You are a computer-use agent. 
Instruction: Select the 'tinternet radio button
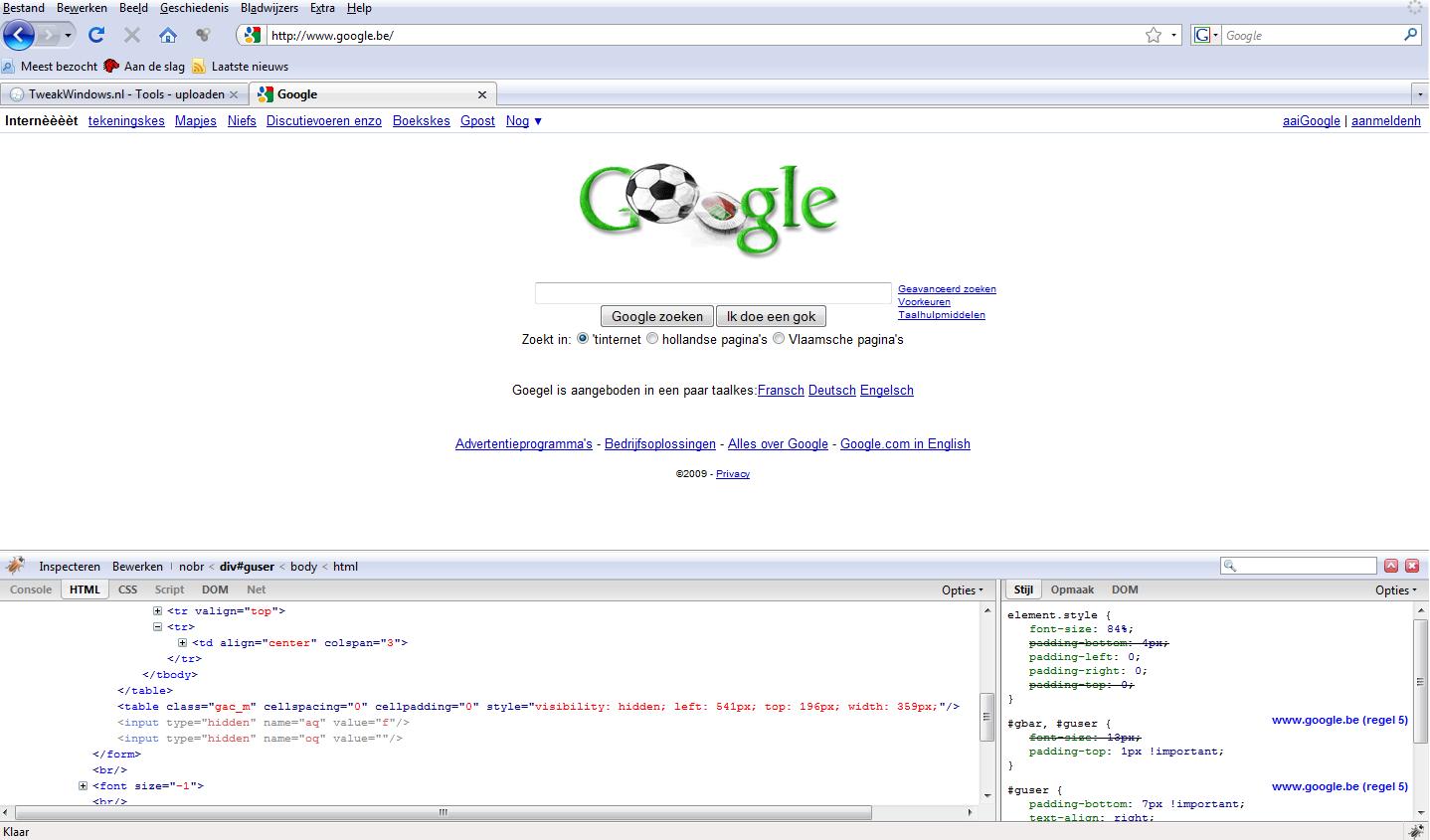point(583,339)
